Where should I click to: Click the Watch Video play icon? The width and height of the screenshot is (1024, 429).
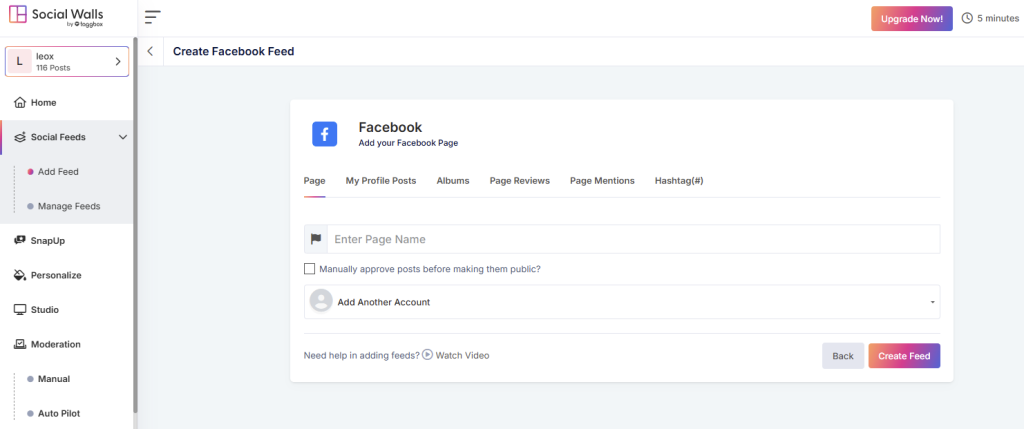click(427, 355)
